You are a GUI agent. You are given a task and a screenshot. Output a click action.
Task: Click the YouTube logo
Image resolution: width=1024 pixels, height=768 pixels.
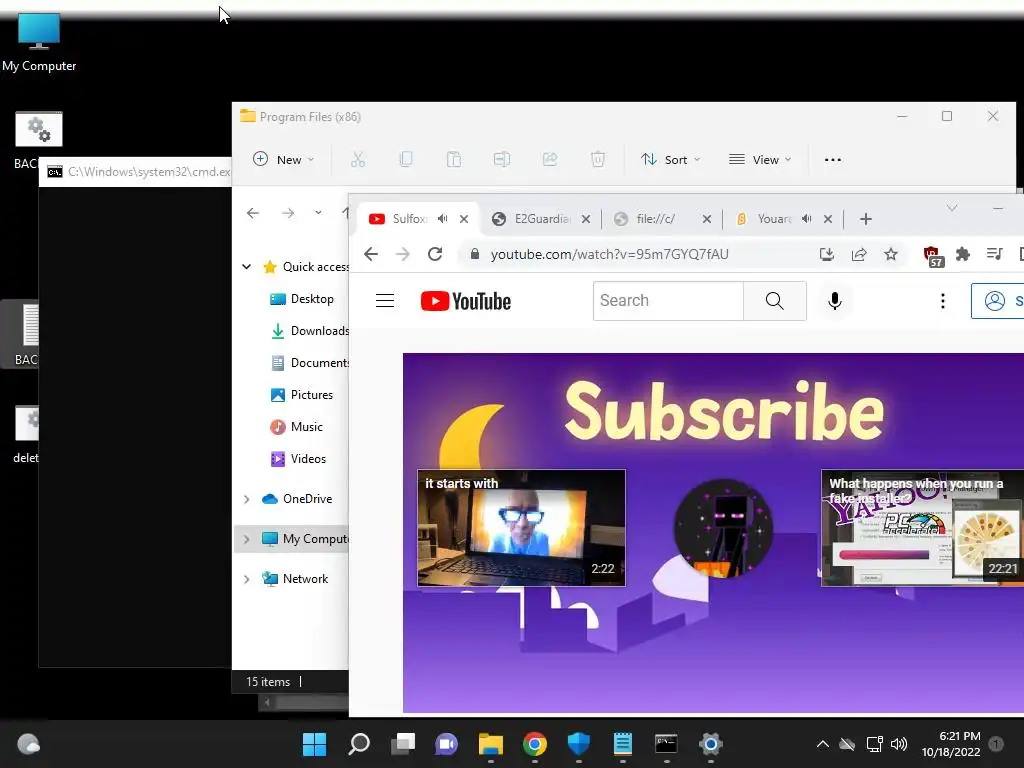coord(466,301)
